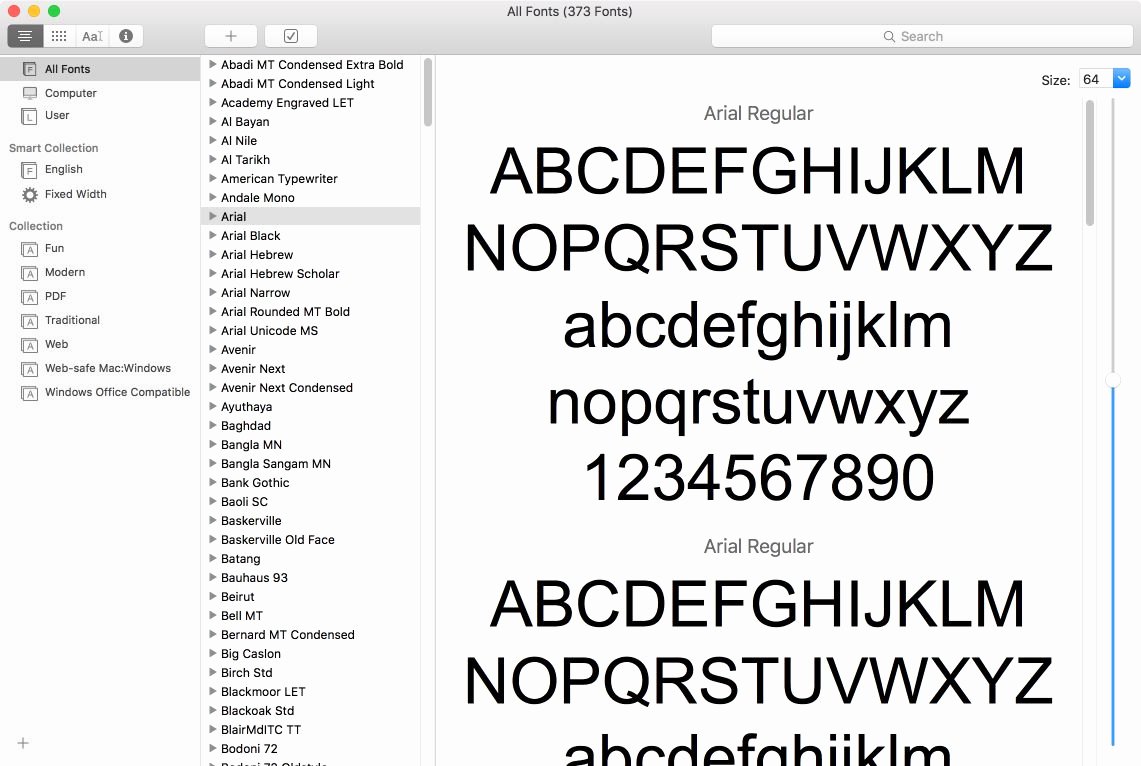Select the font sample preview view
Viewport: 1141px width, 766px height.
point(91,36)
